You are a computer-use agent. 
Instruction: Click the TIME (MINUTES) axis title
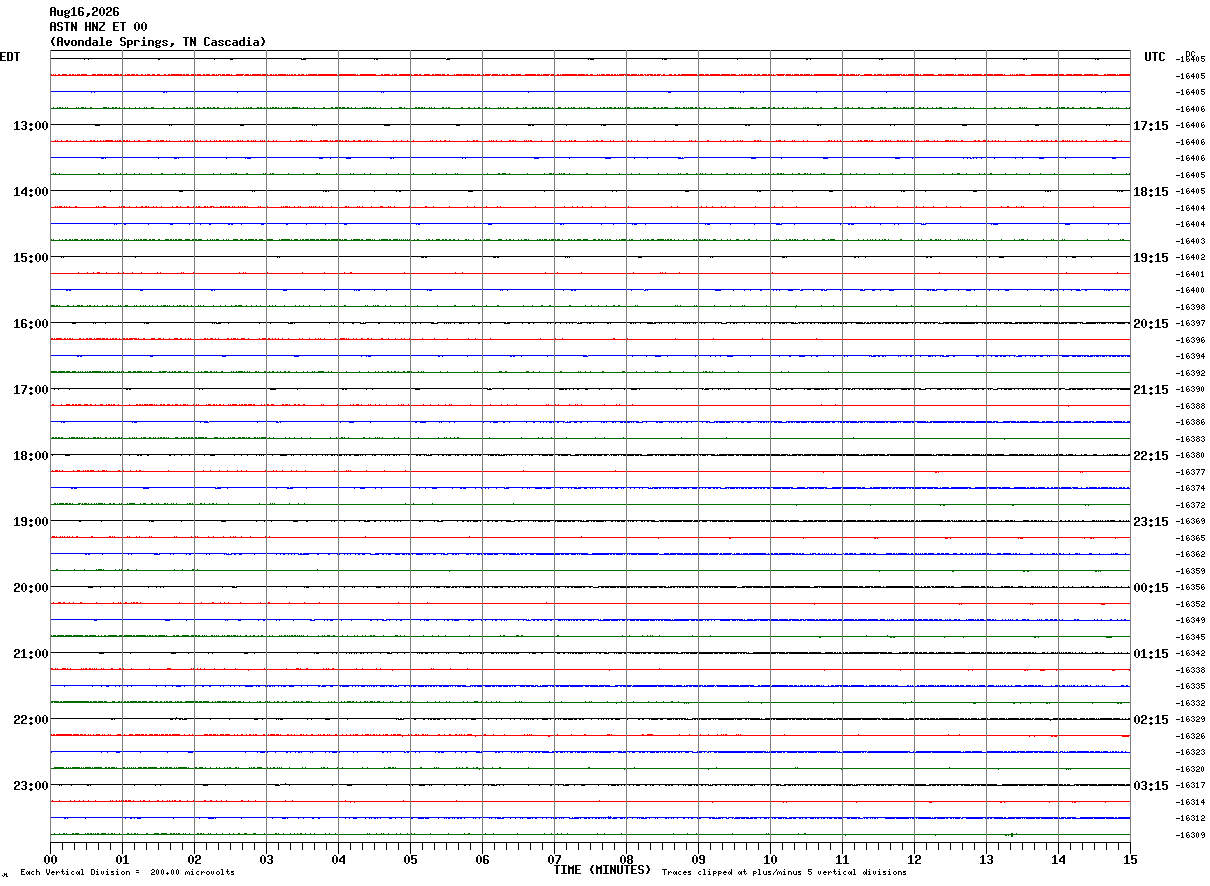pos(602,870)
